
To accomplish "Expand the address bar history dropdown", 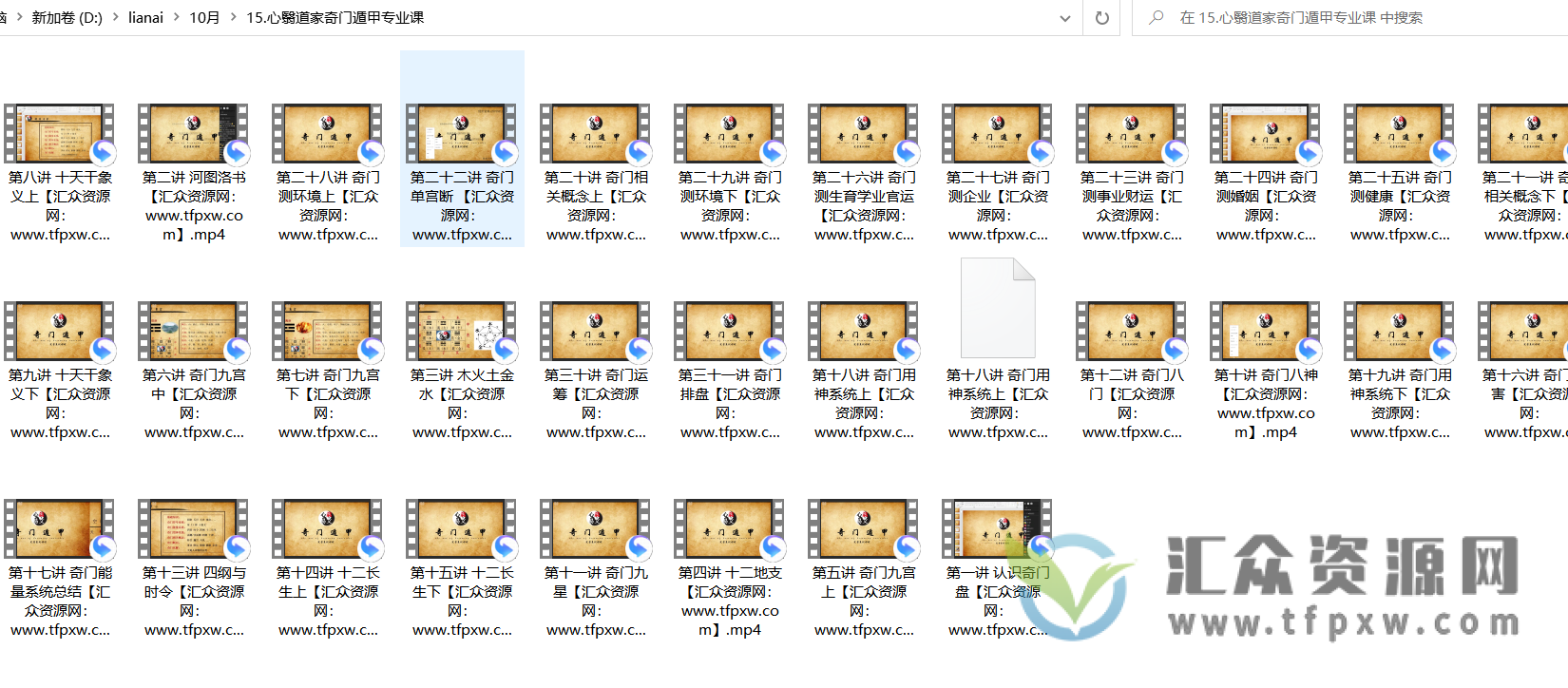I will tap(1065, 18).
